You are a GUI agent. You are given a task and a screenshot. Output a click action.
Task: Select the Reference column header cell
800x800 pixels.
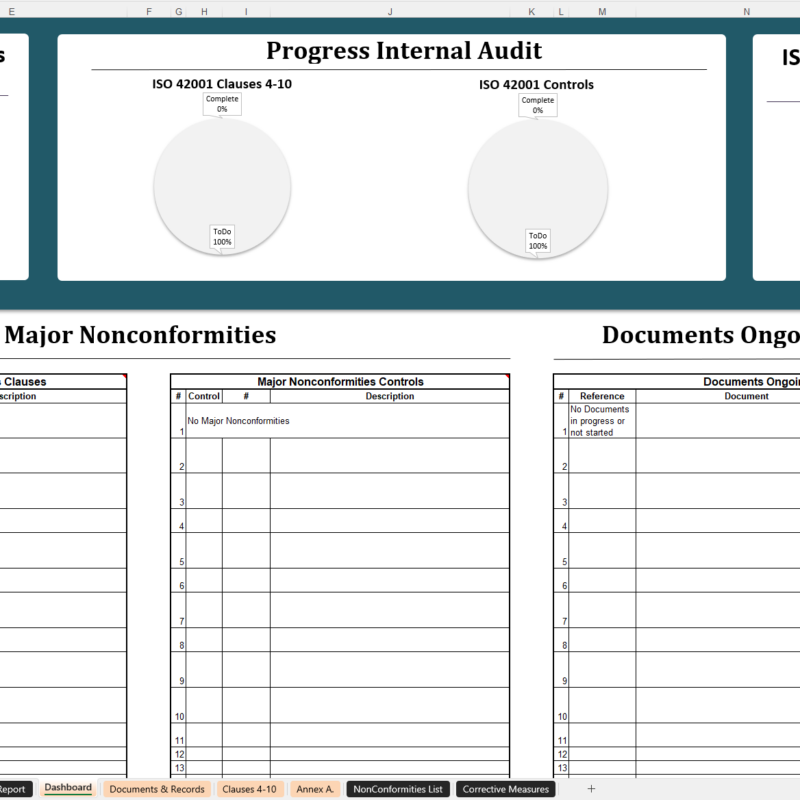pos(601,395)
